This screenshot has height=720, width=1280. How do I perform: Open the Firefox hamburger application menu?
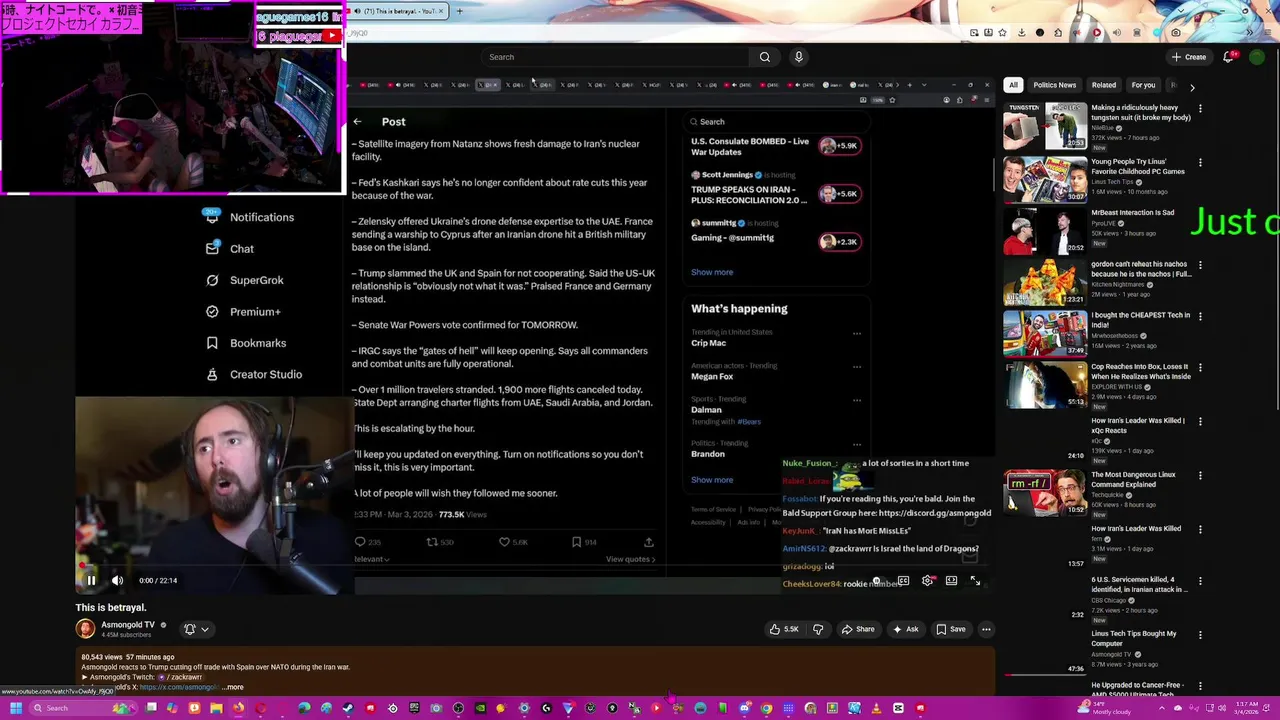[x=1268, y=32]
